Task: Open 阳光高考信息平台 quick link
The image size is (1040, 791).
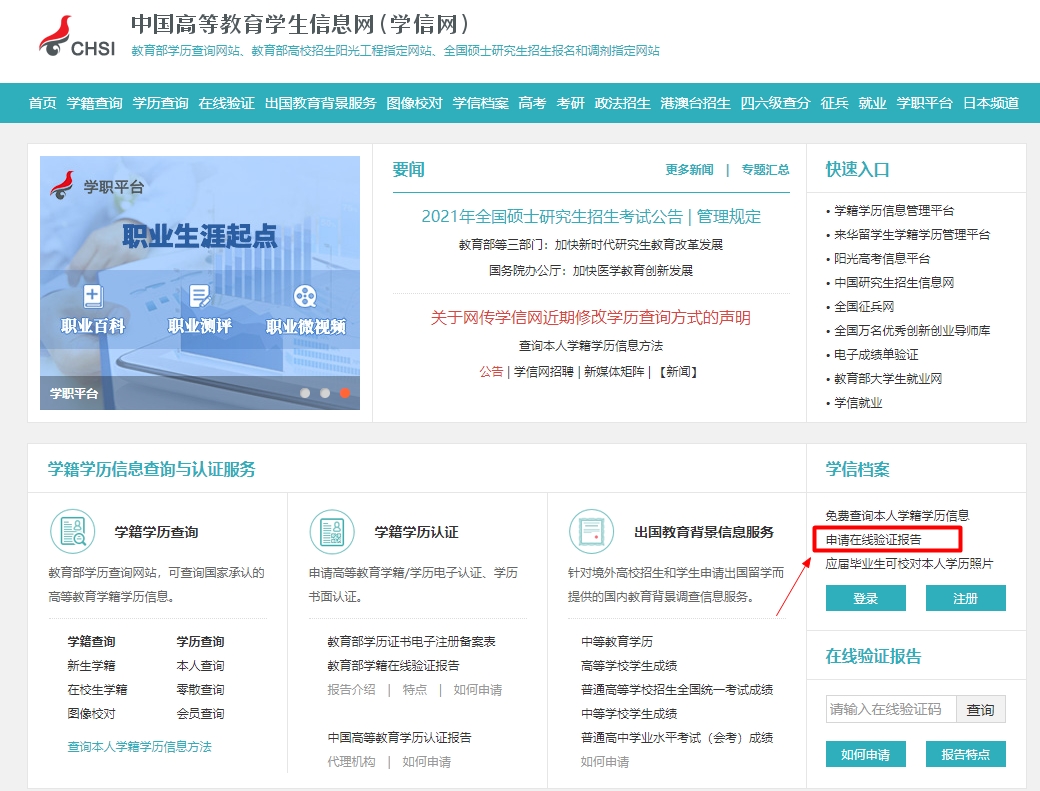Action: click(x=882, y=259)
